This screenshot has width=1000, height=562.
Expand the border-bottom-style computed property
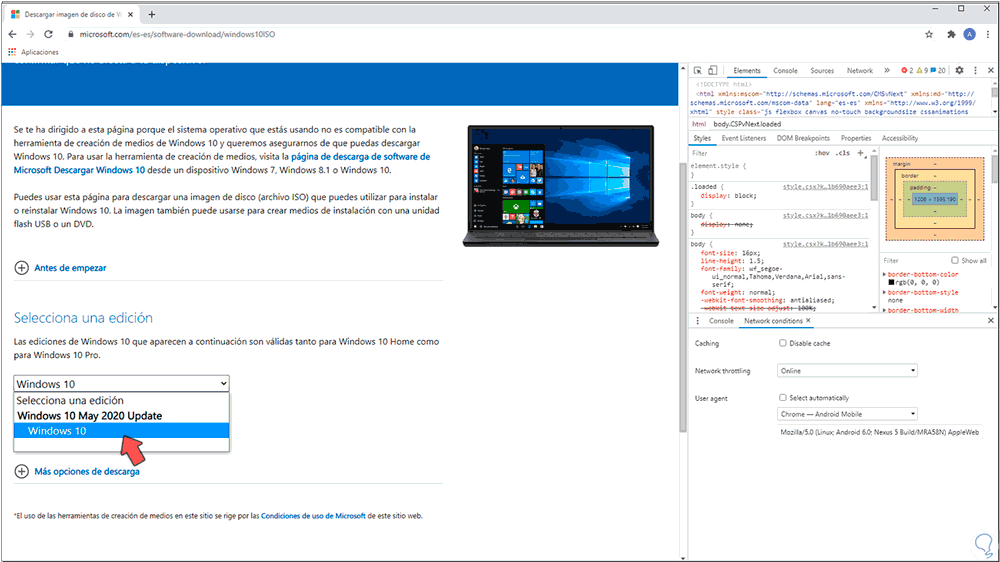coord(884,292)
